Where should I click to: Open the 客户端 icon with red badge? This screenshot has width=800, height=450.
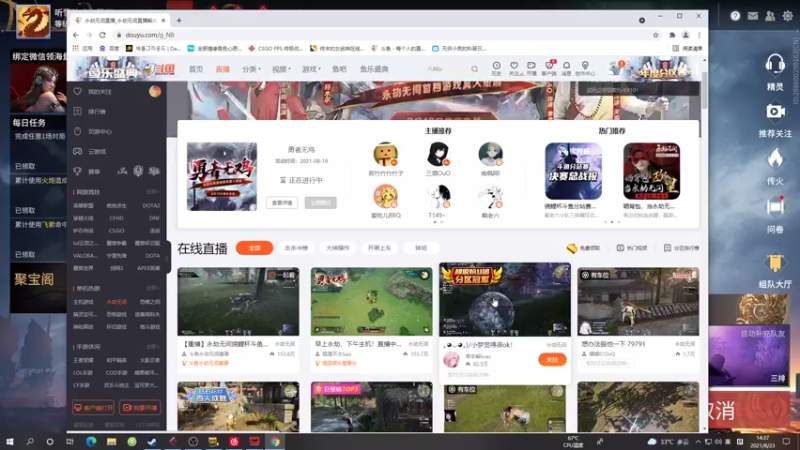(x=549, y=65)
